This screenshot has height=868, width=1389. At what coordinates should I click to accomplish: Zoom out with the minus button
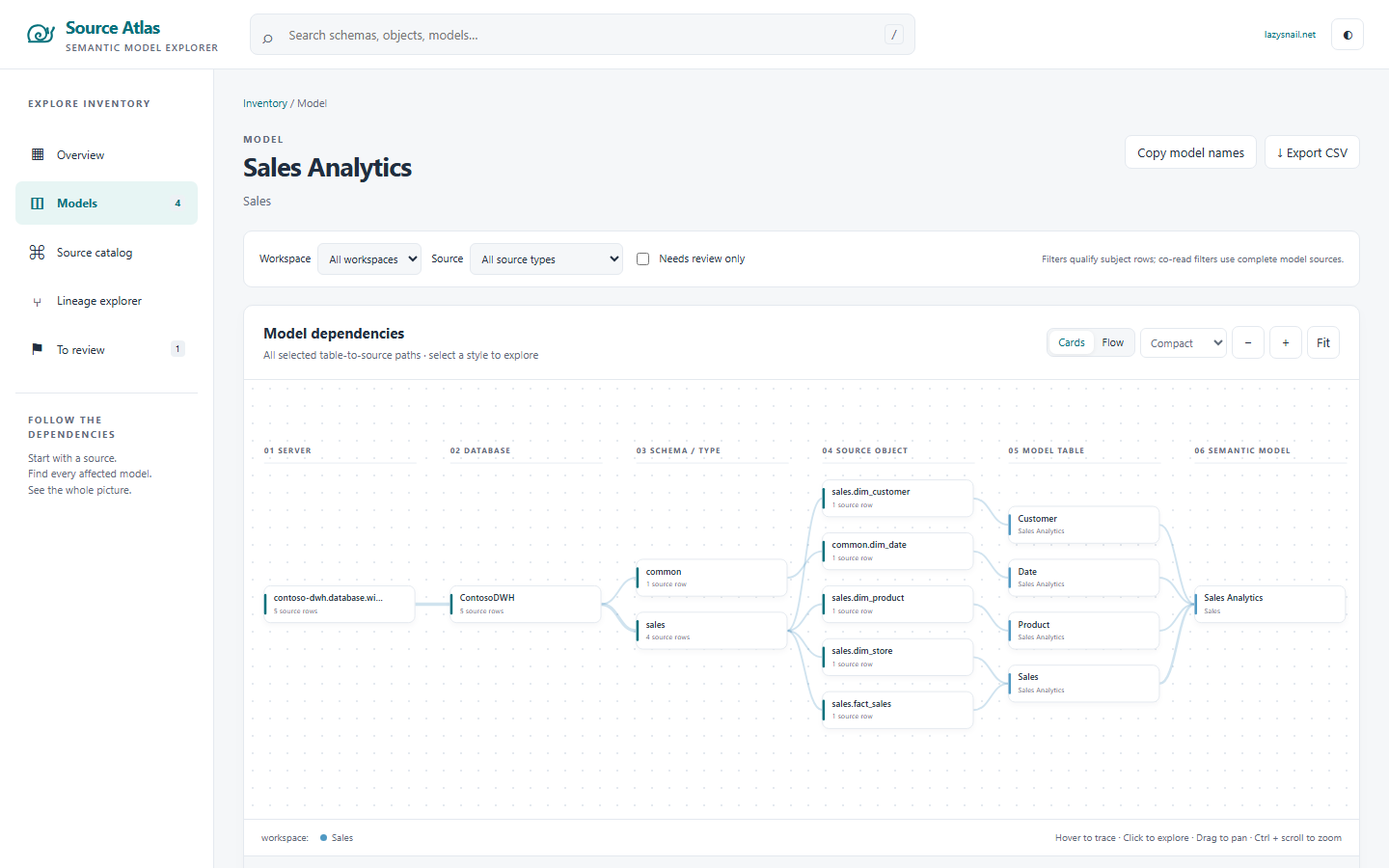(x=1248, y=342)
